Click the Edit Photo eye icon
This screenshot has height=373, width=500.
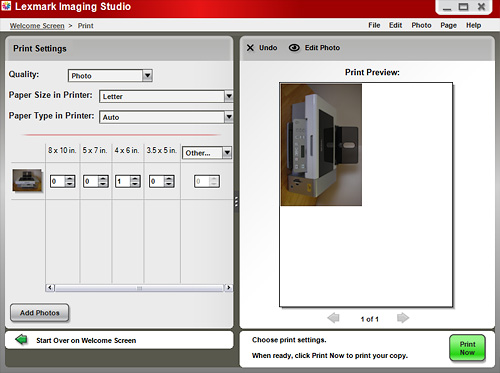[x=294, y=48]
